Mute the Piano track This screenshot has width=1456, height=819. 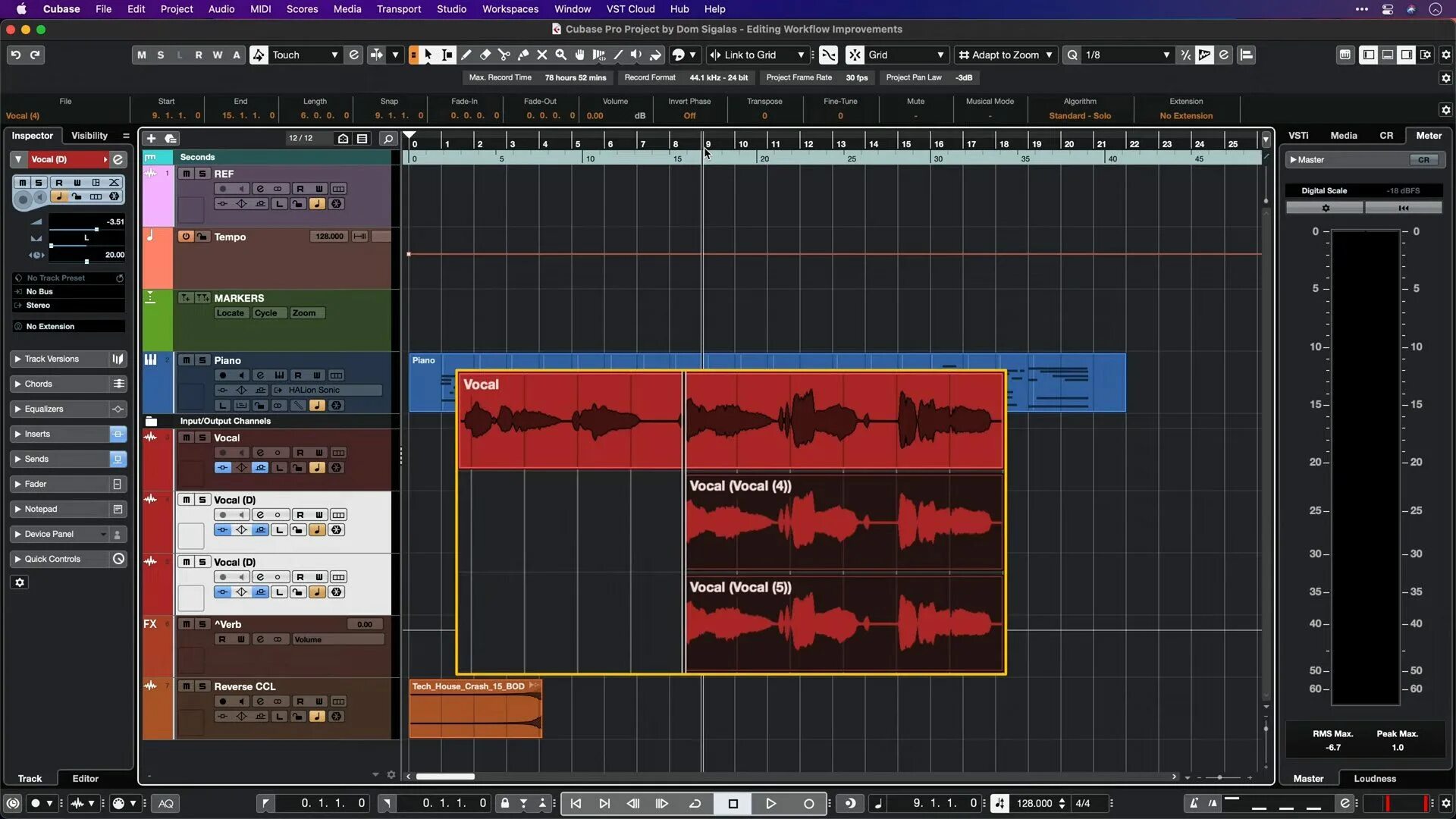click(187, 360)
